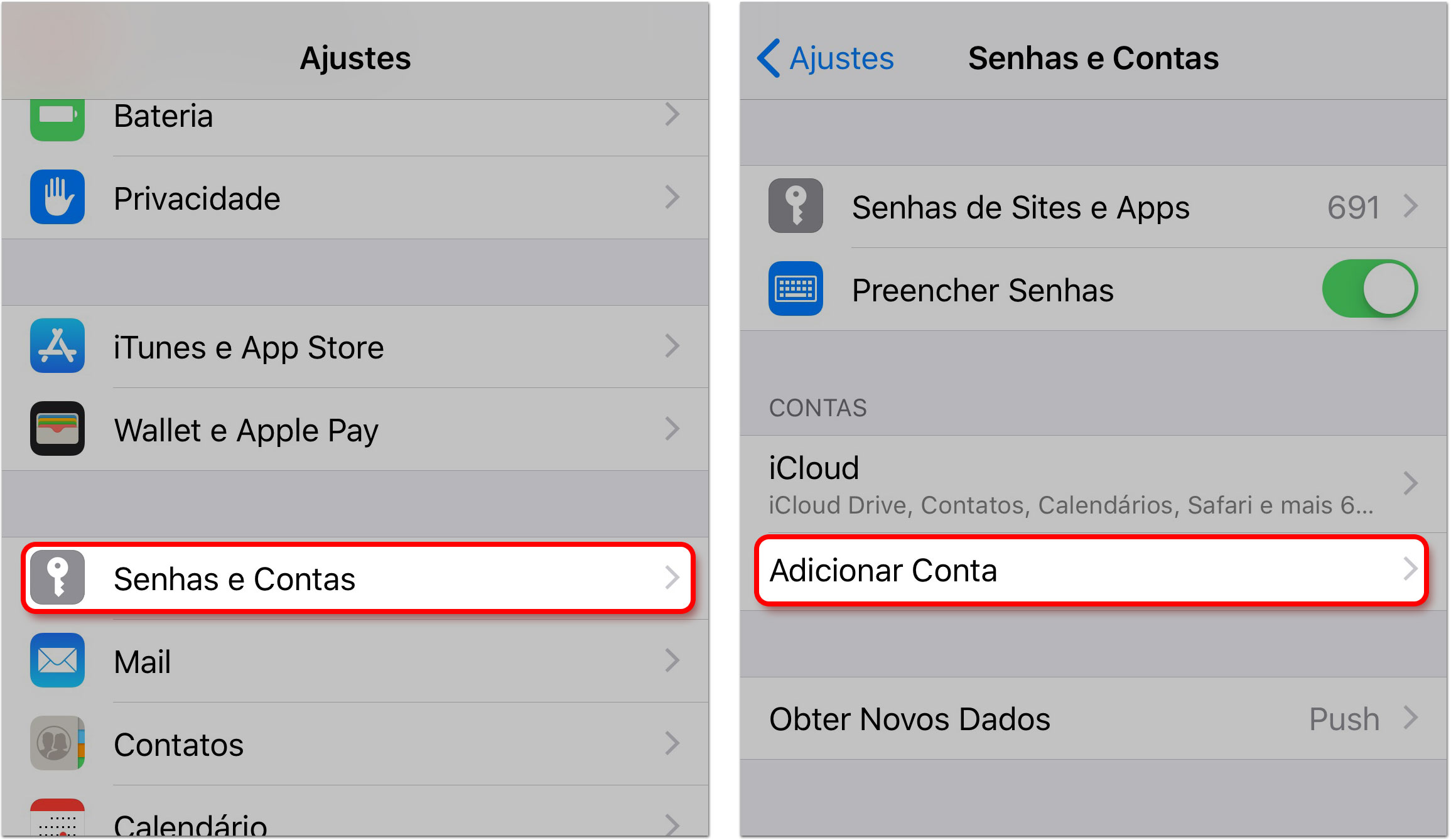This screenshot has height=840, width=1451.
Task: Tap the Senhas de Sites e Apps key icon
Action: point(796,206)
